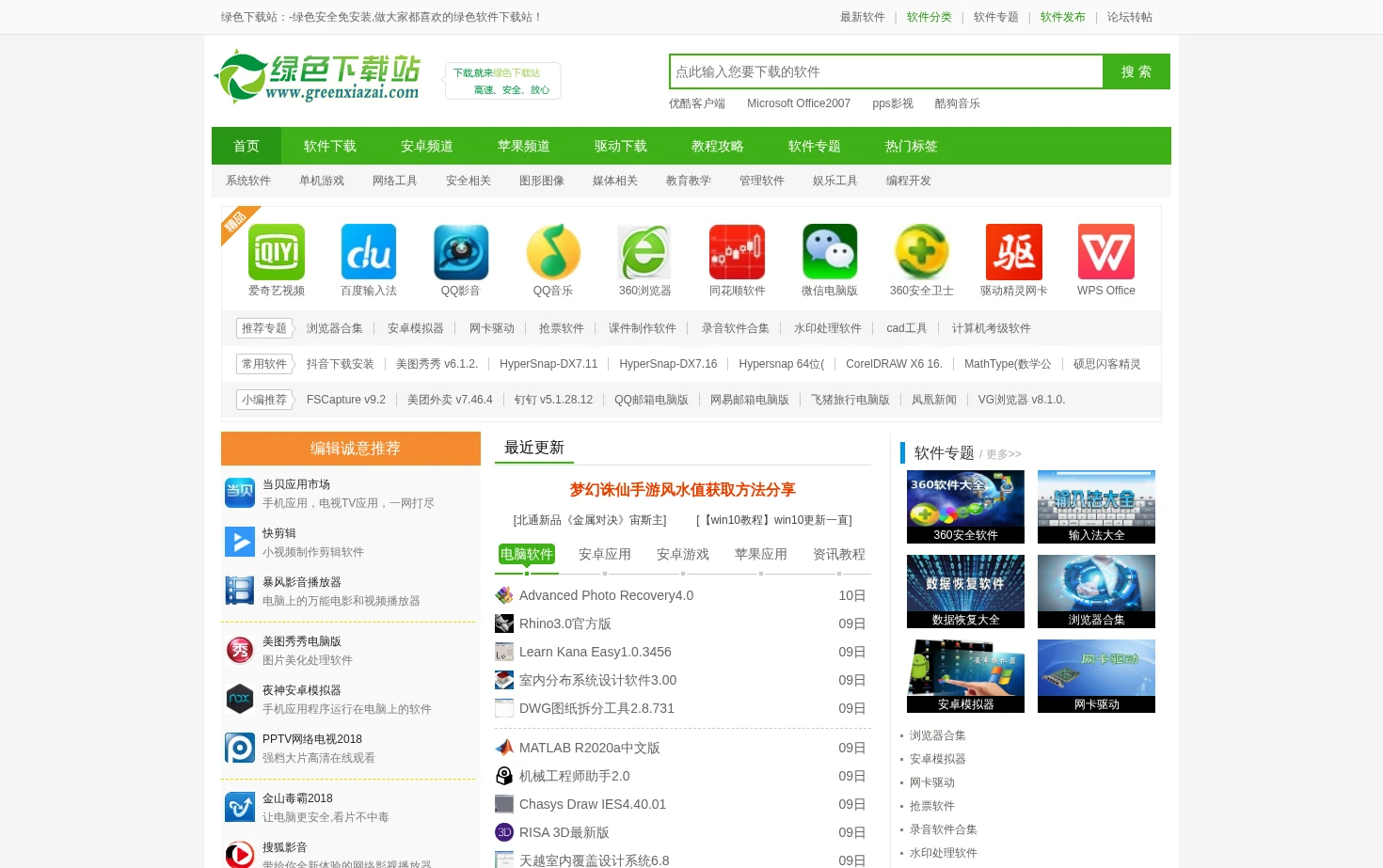This screenshot has width=1383, height=868.
Task: Open the 360安全软件 topic thumbnail
Action: click(965, 507)
